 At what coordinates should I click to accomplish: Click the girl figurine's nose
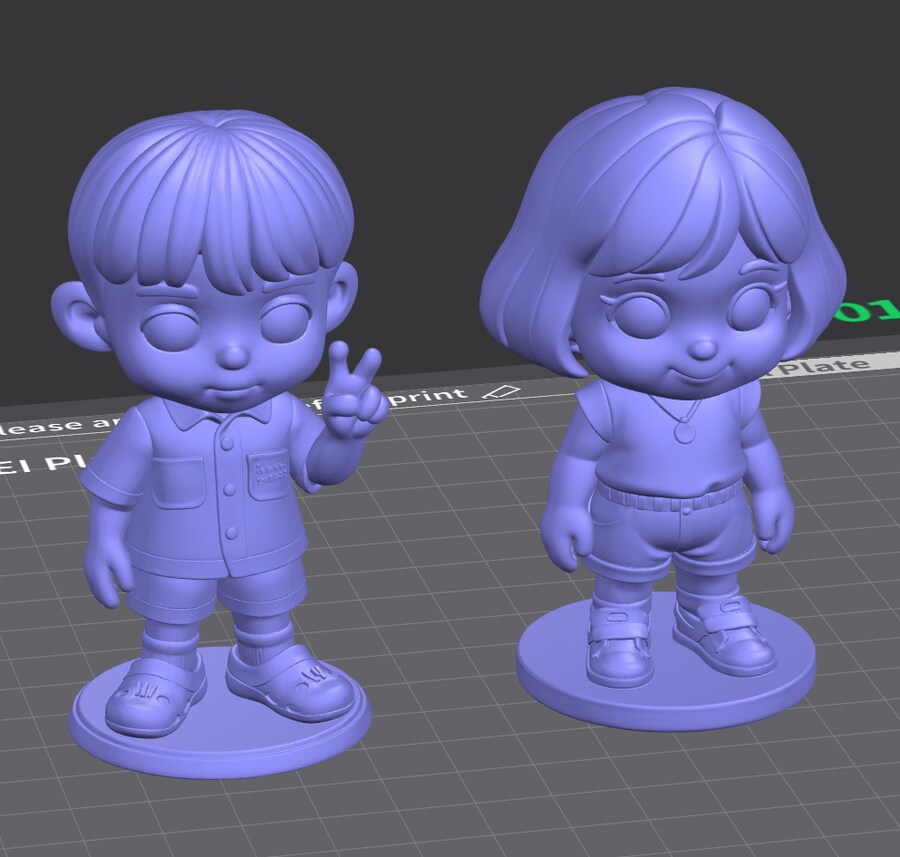(704, 347)
